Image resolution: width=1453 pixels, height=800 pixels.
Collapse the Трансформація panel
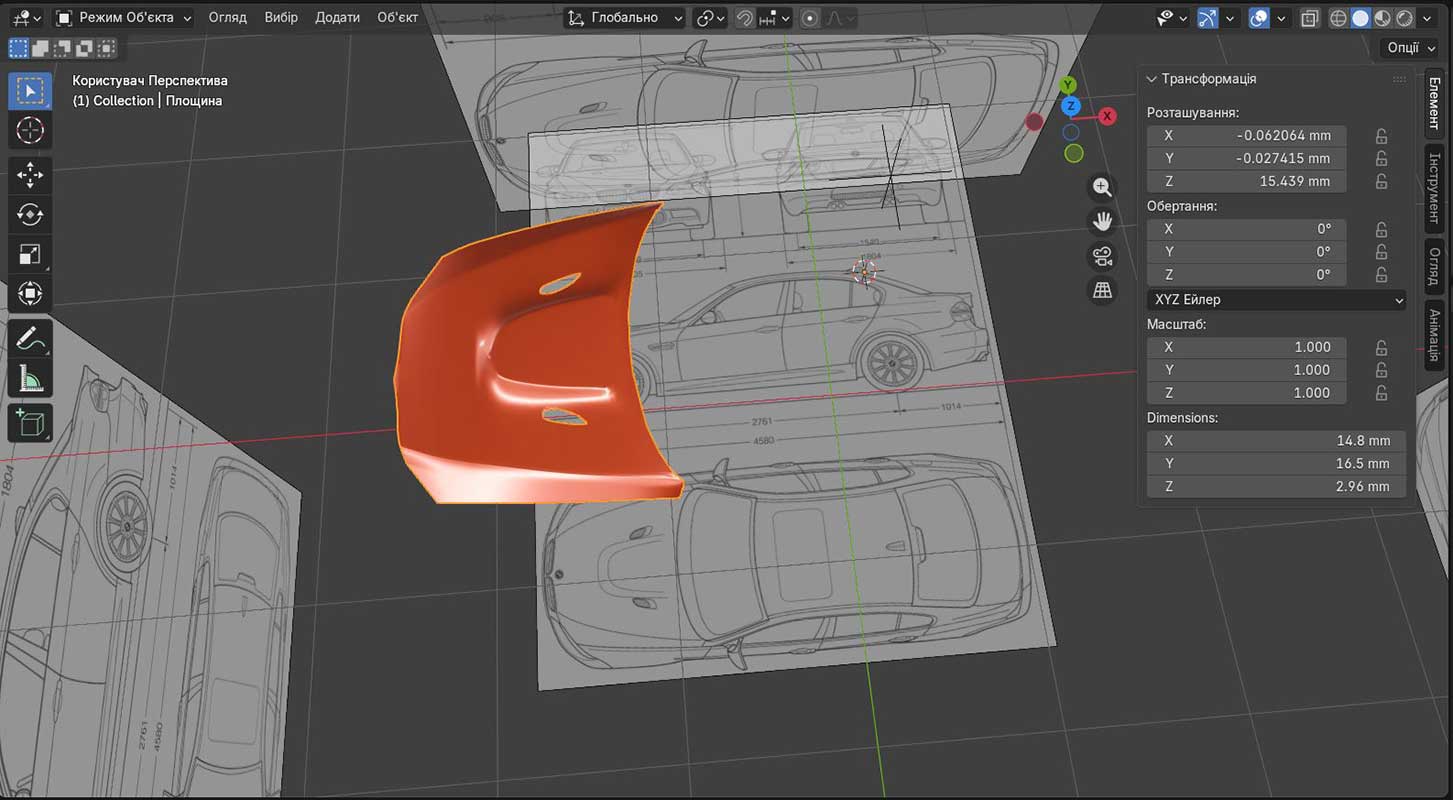click(x=1152, y=79)
